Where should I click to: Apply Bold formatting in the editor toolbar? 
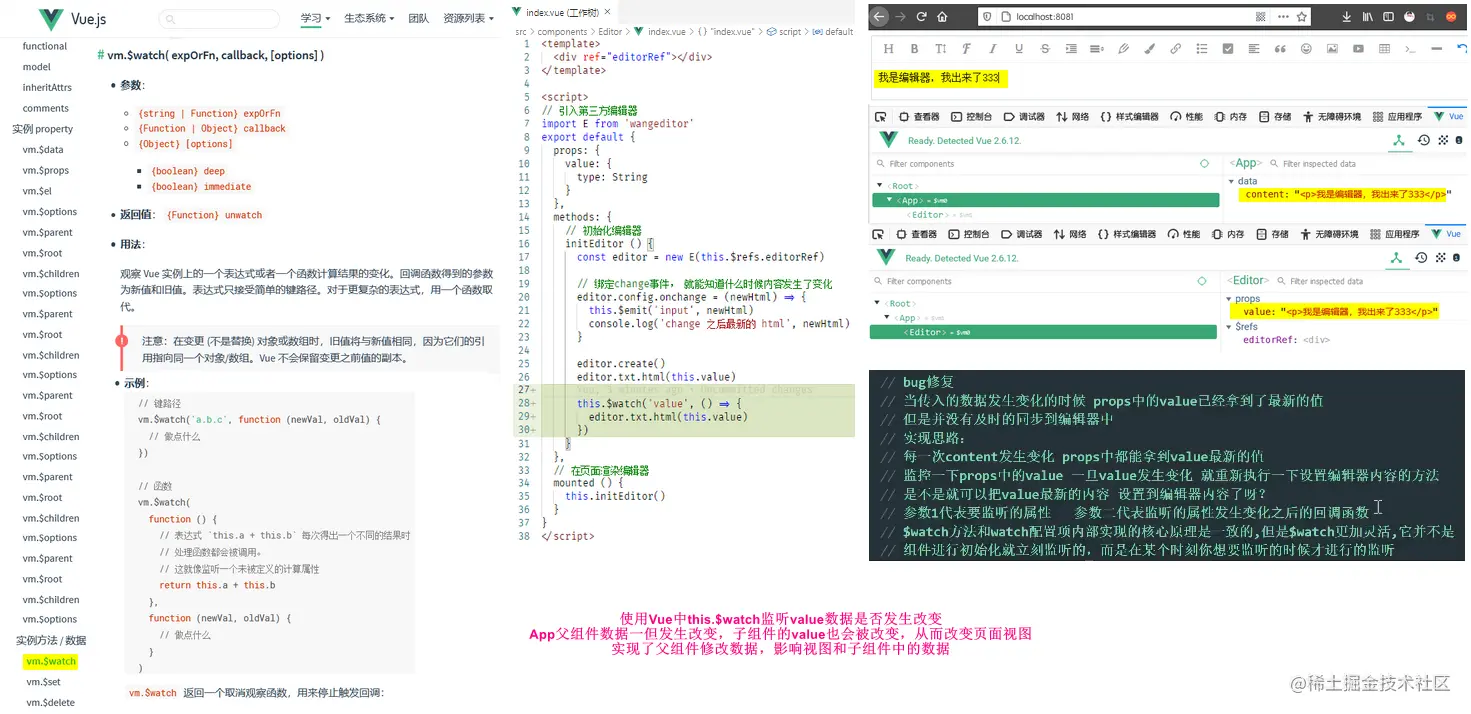914,49
